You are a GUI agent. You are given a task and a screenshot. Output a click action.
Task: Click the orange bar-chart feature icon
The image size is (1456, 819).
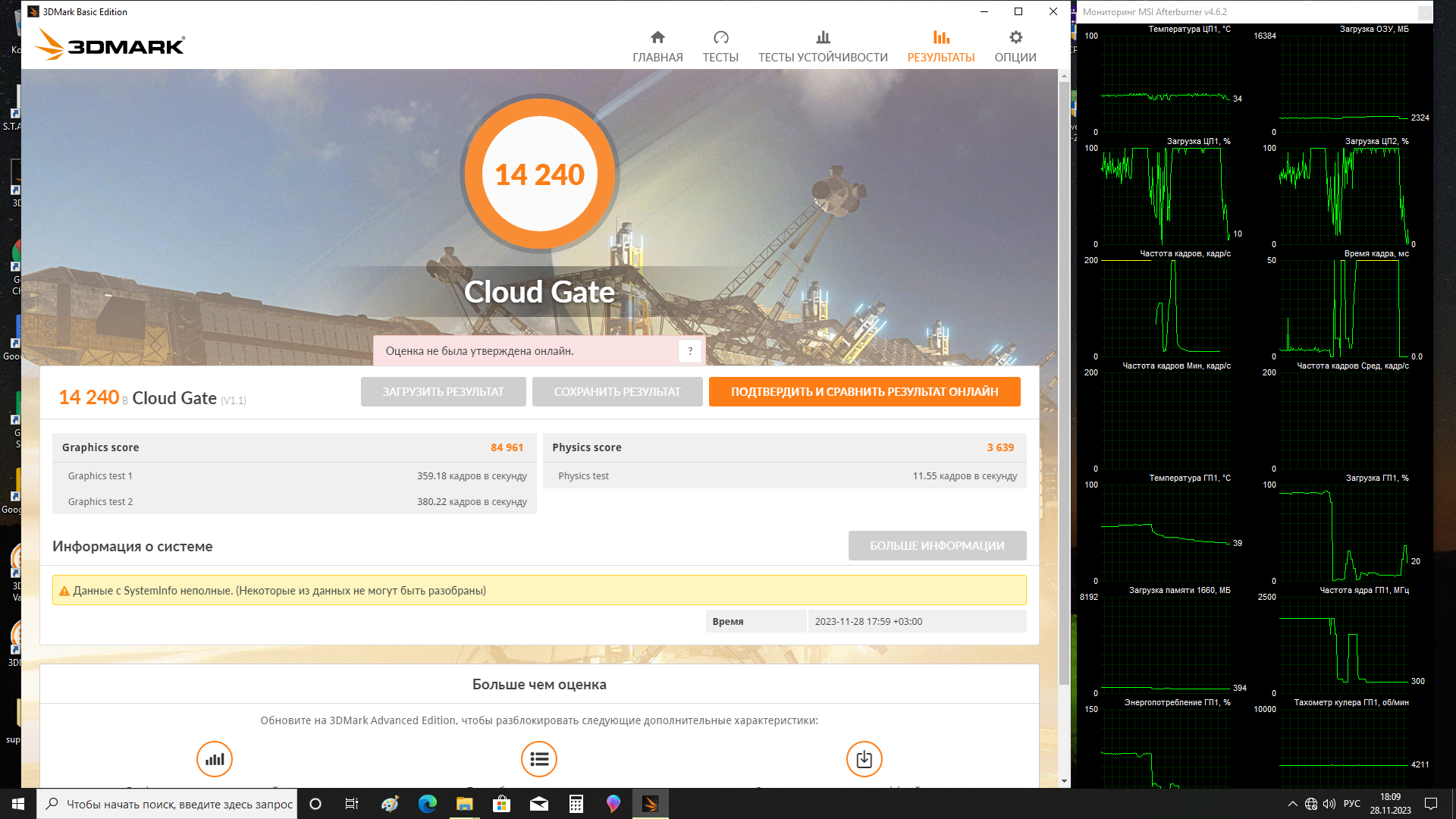(215, 759)
